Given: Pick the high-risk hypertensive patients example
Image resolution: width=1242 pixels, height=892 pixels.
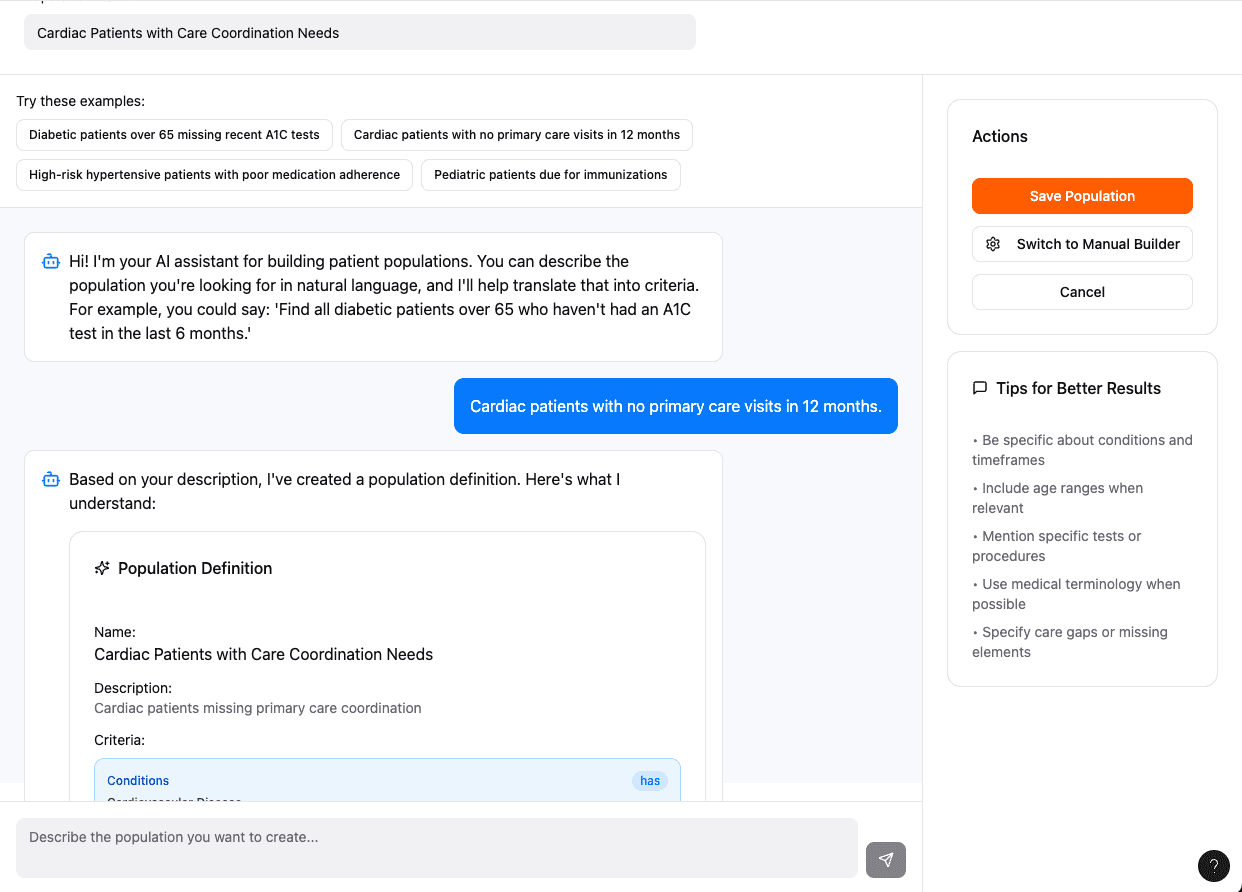Looking at the screenshot, I should (214, 175).
